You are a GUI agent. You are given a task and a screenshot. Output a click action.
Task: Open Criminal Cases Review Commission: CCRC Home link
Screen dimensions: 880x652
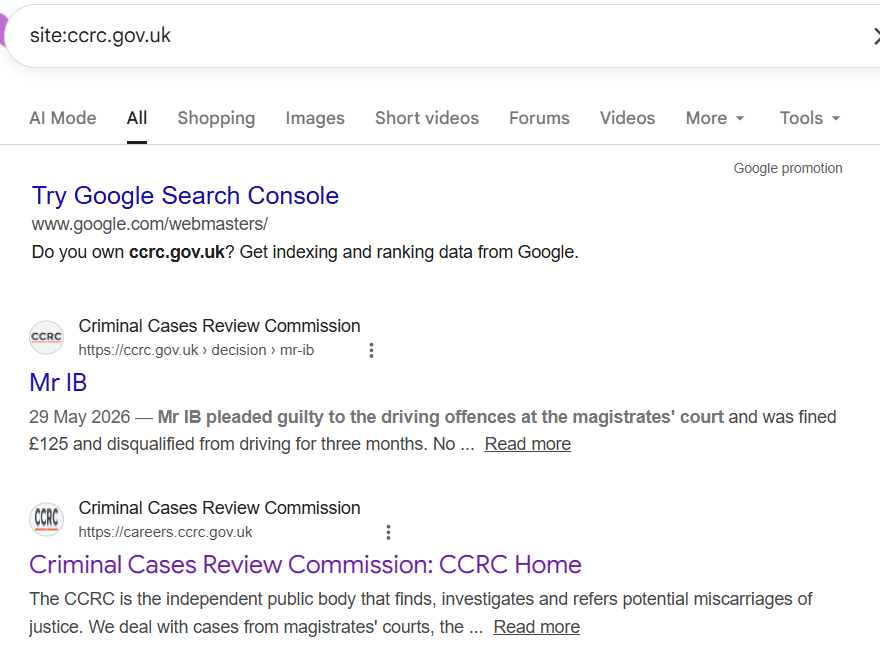(305, 564)
